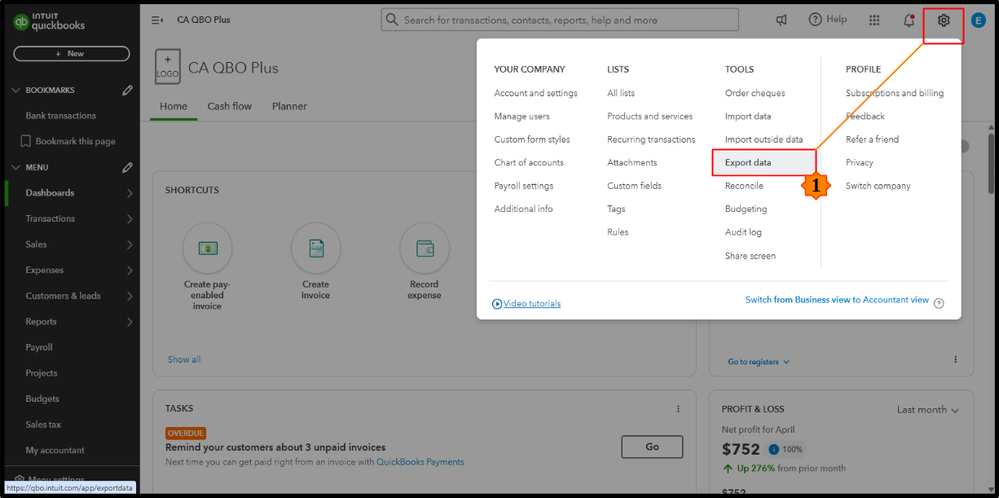Open Budgets in the left menu
This screenshot has width=999, height=498.
[x=43, y=399]
